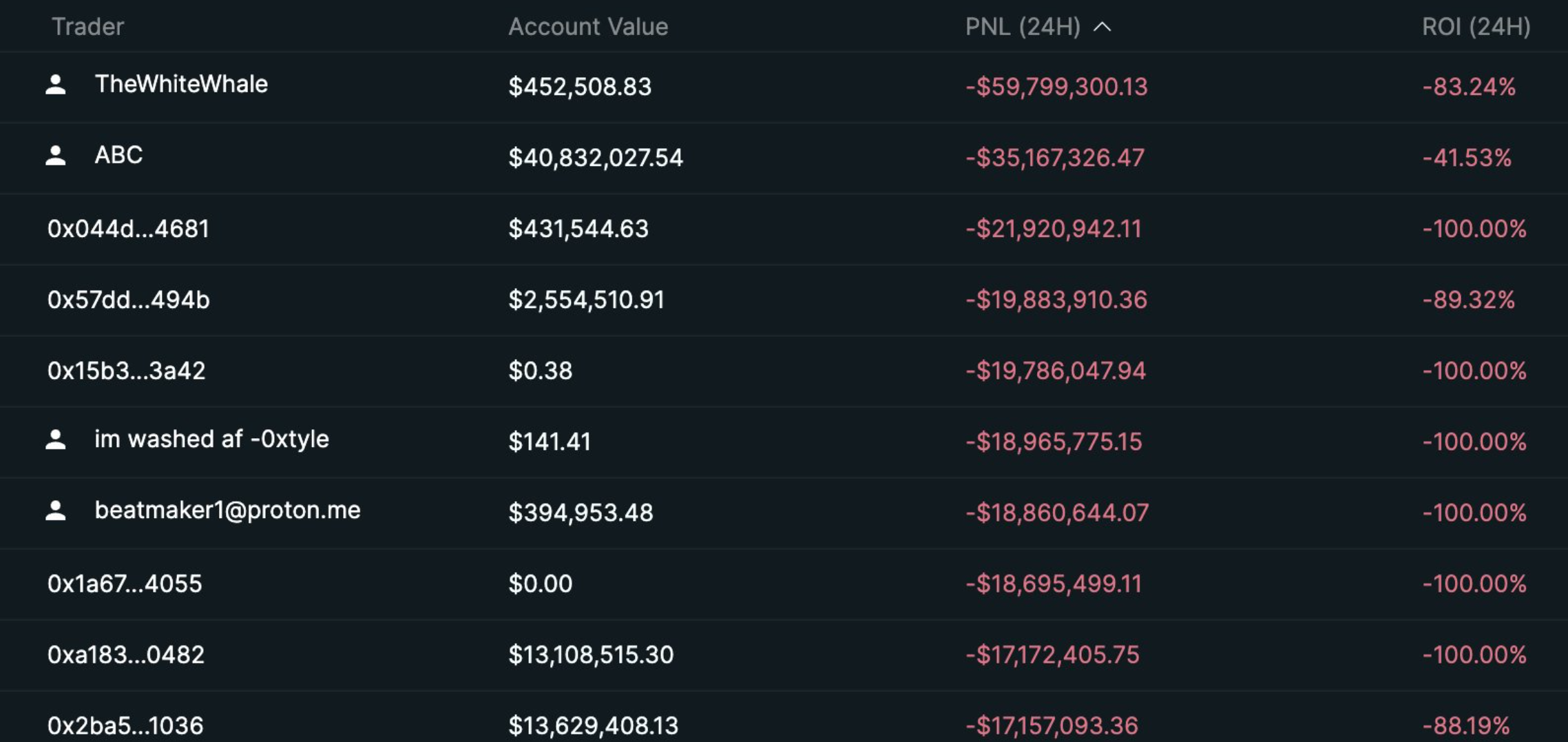Click the Trader column header
1568x742 pixels.
pyautogui.click(x=87, y=27)
